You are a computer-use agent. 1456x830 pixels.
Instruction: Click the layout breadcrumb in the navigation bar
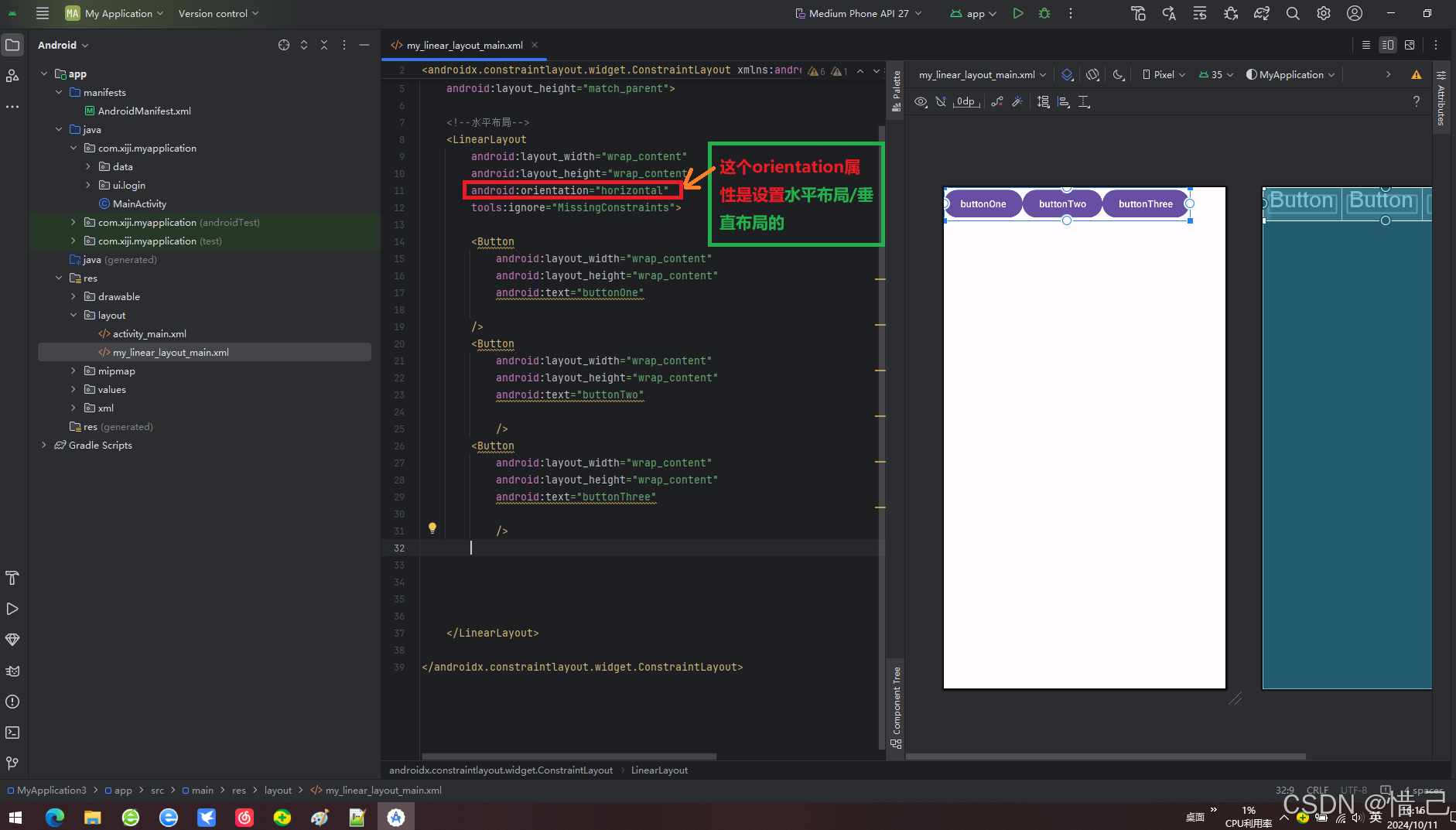click(278, 790)
